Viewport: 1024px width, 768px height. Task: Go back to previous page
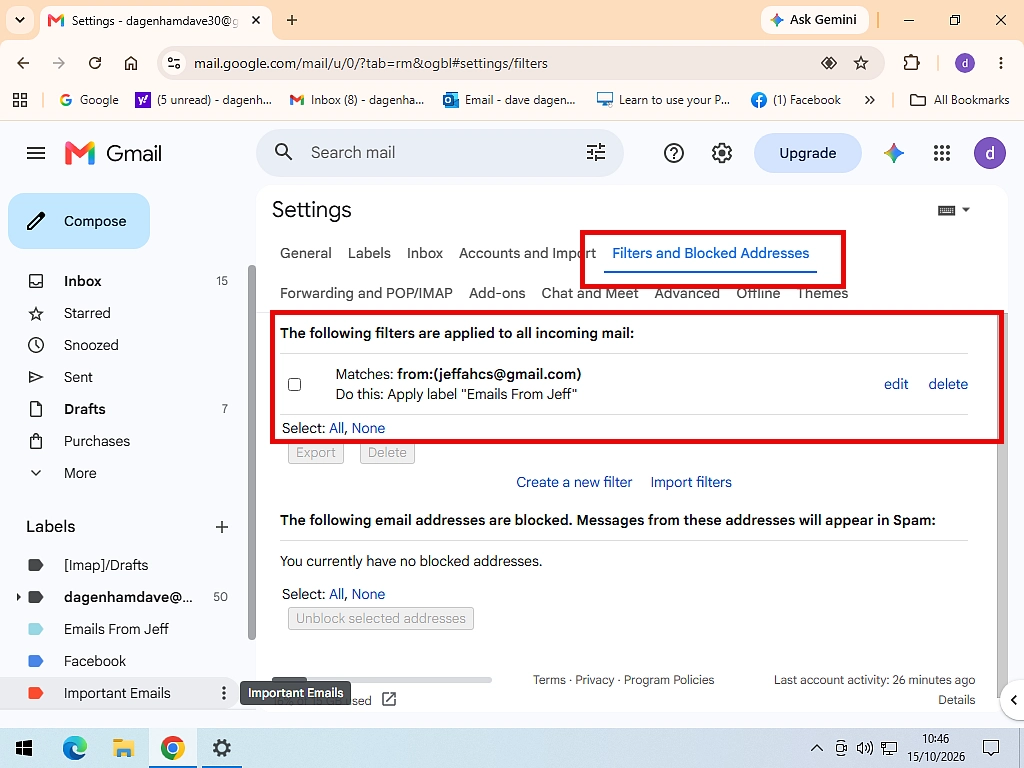click(24, 63)
